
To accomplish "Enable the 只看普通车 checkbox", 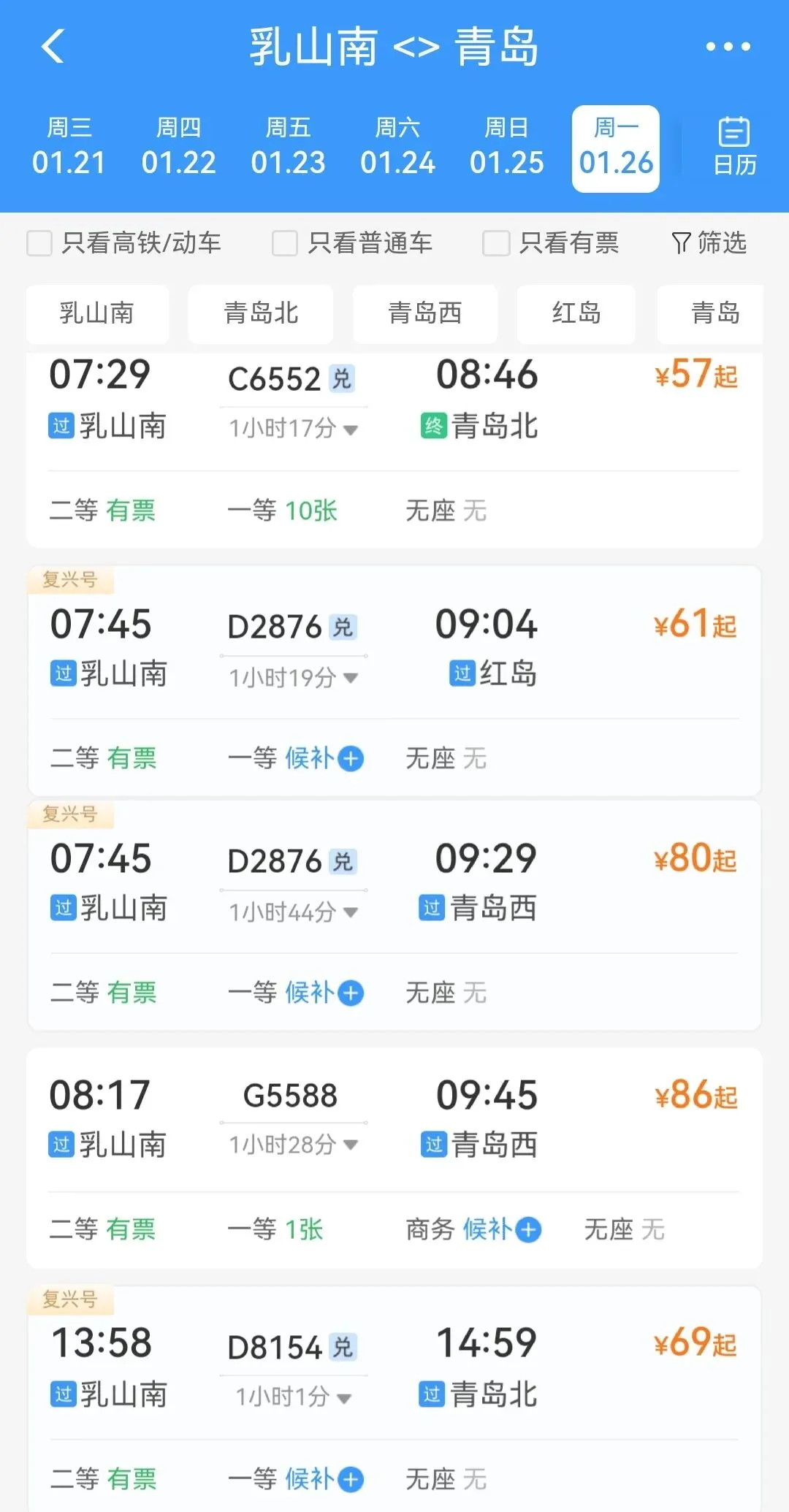I will tap(285, 243).
